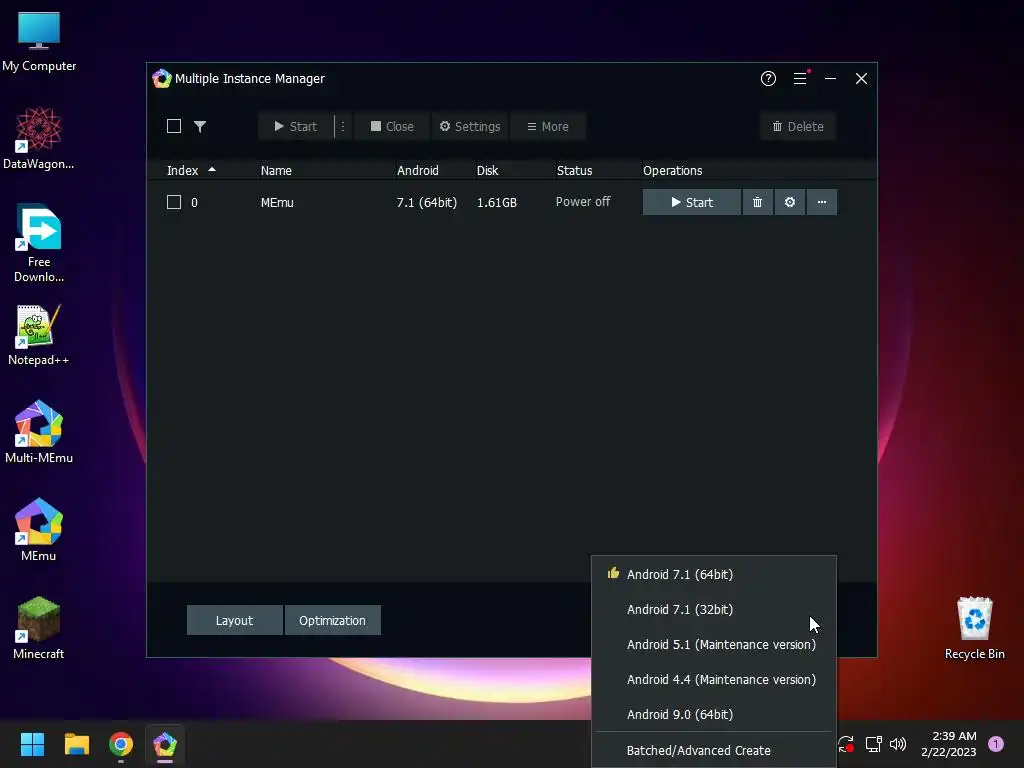Click the 1.61GB disk size cell

[x=497, y=202]
